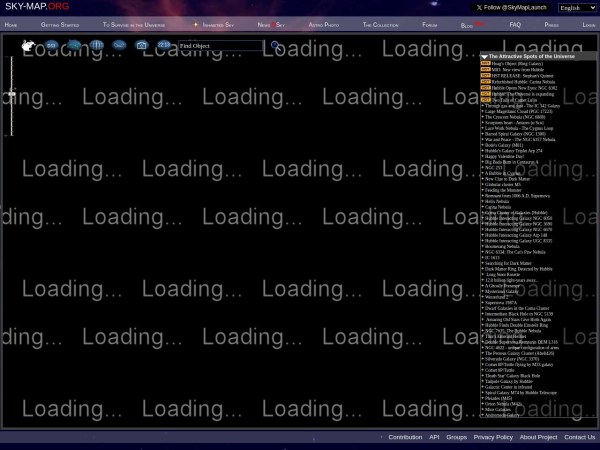
Task: Open the Contact Us footer link
Action: pyautogui.click(x=579, y=437)
